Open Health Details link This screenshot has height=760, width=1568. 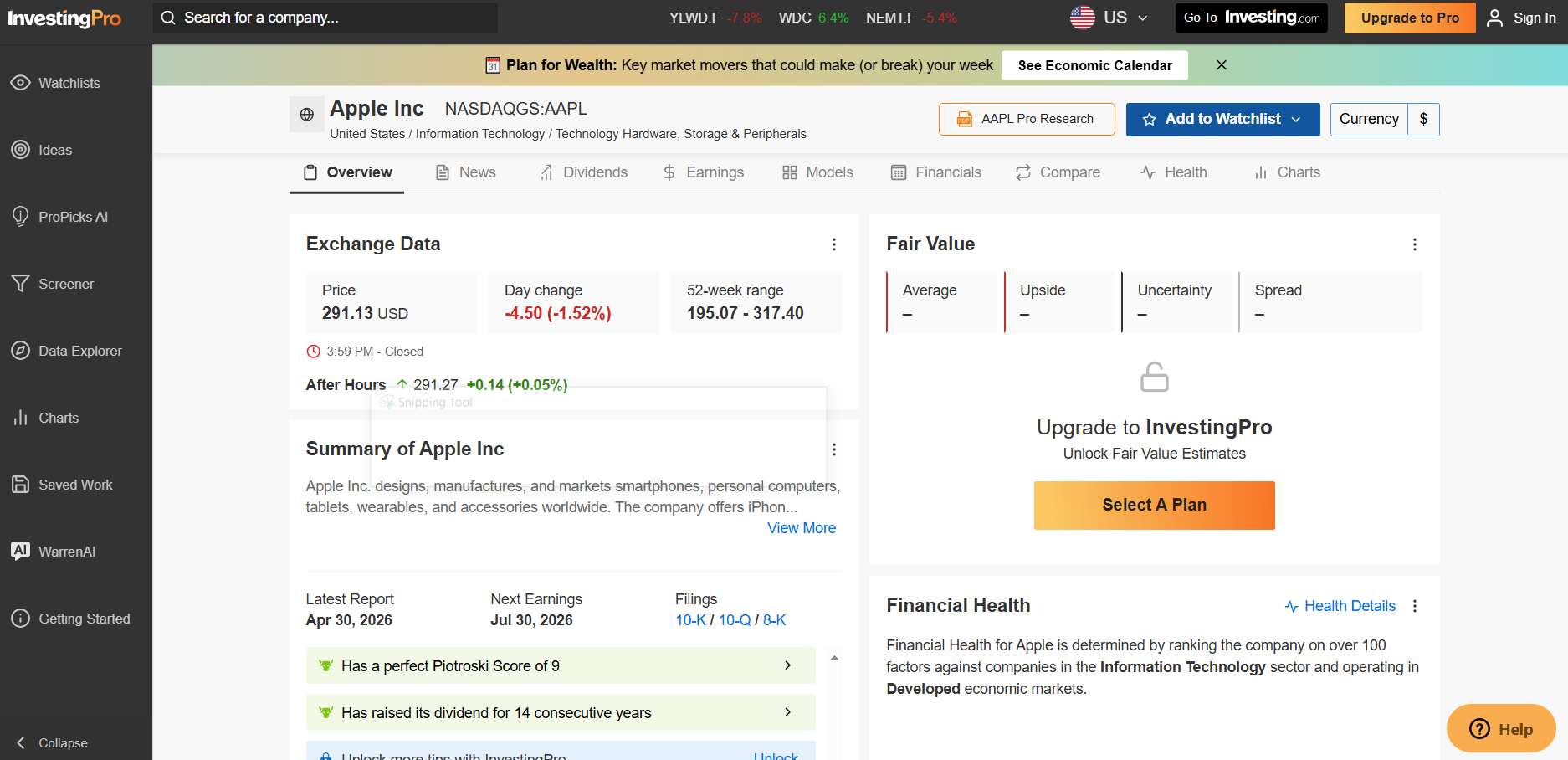coord(1340,606)
